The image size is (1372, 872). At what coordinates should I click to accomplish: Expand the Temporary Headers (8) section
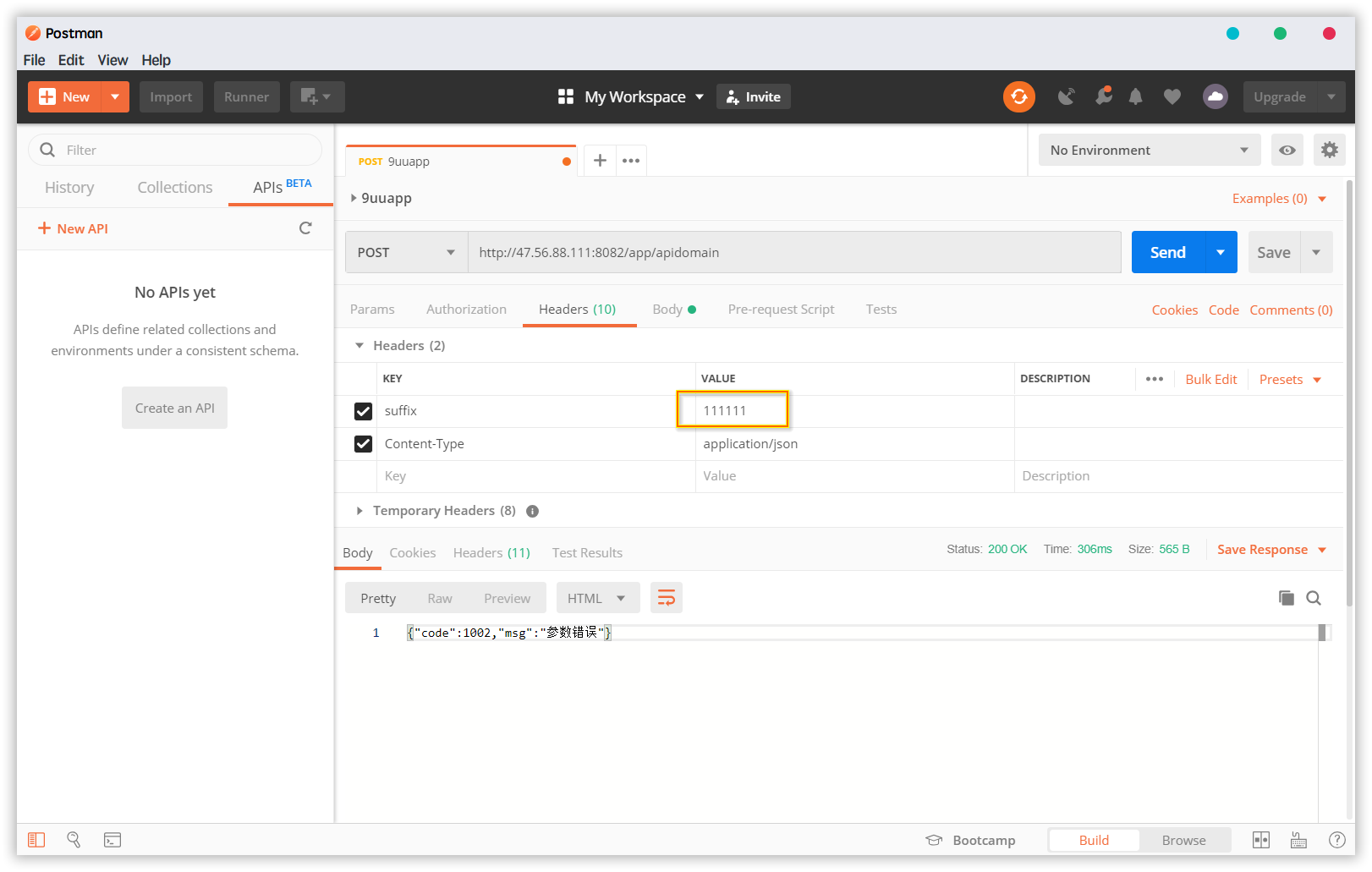[359, 511]
